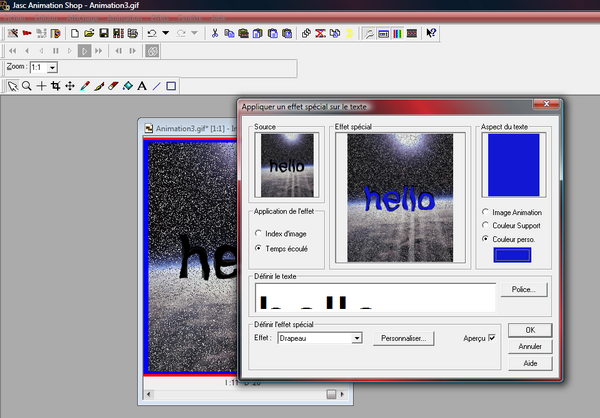Copy frames using the Copy icon
The width and height of the screenshot is (600, 418).
tap(229, 33)
